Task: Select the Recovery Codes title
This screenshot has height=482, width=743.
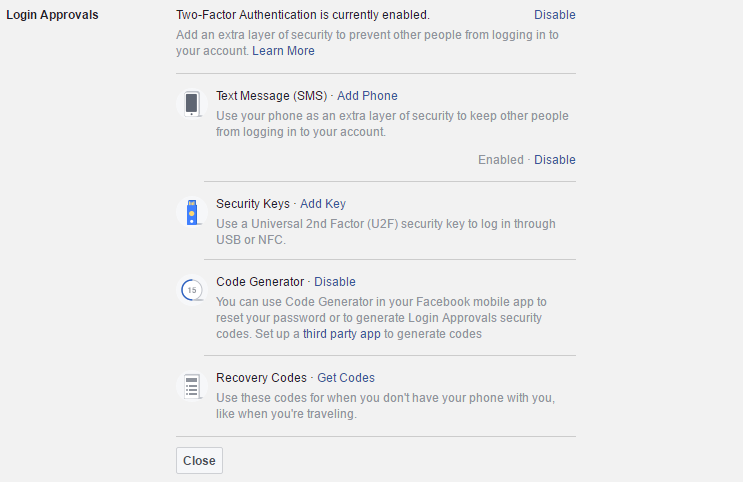Action: [x=262, y=378]
